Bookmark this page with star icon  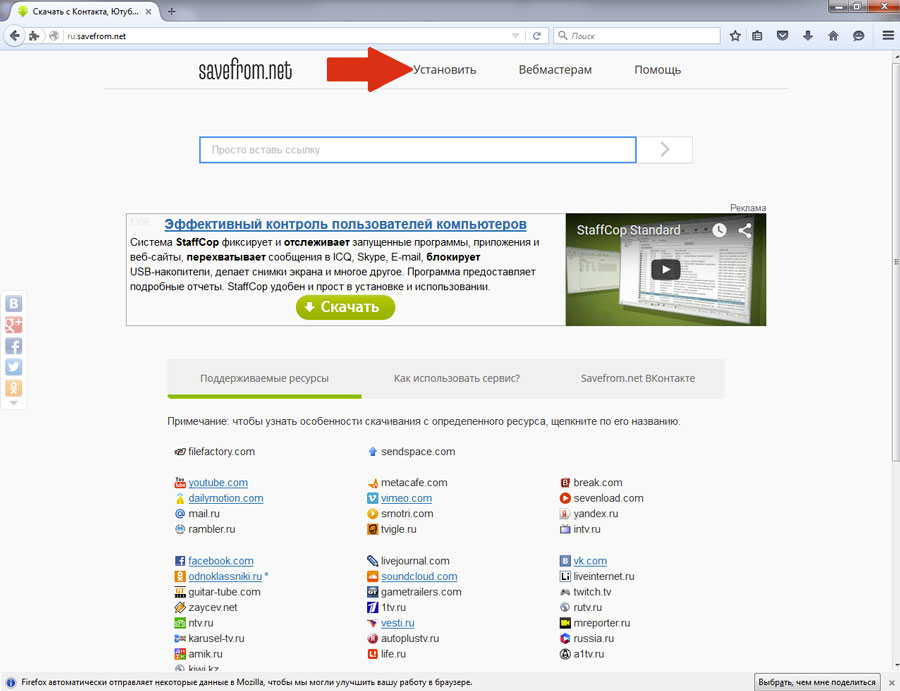tap(735, 36)
